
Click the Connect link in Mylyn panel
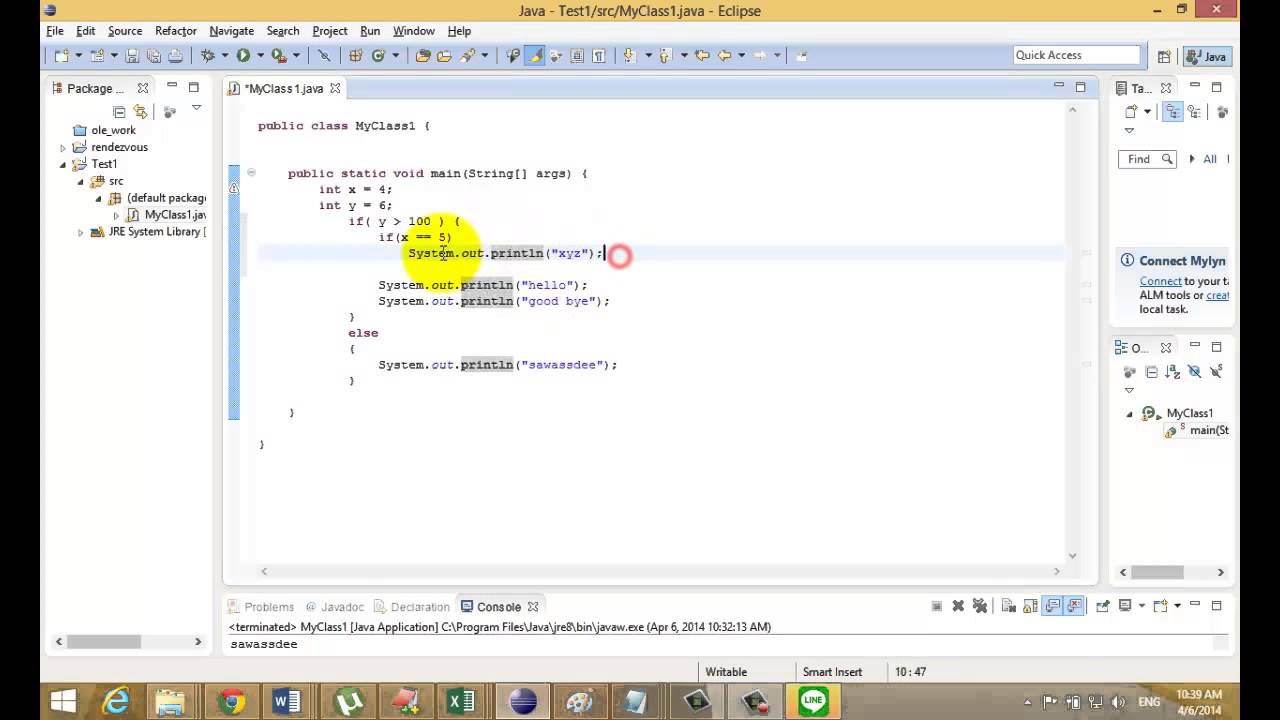click(1160, 281)
